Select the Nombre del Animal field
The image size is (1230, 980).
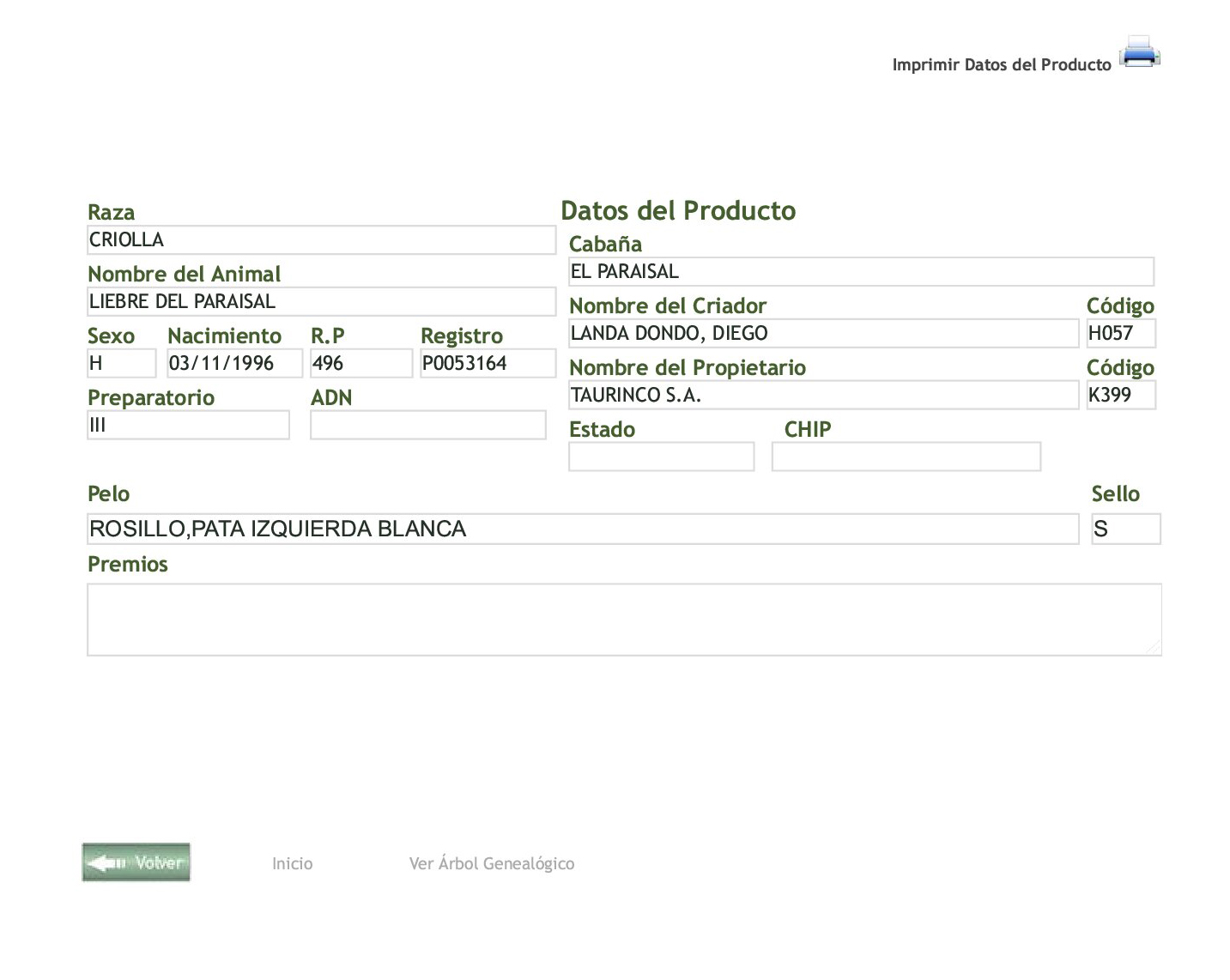(x=321, y=302)
